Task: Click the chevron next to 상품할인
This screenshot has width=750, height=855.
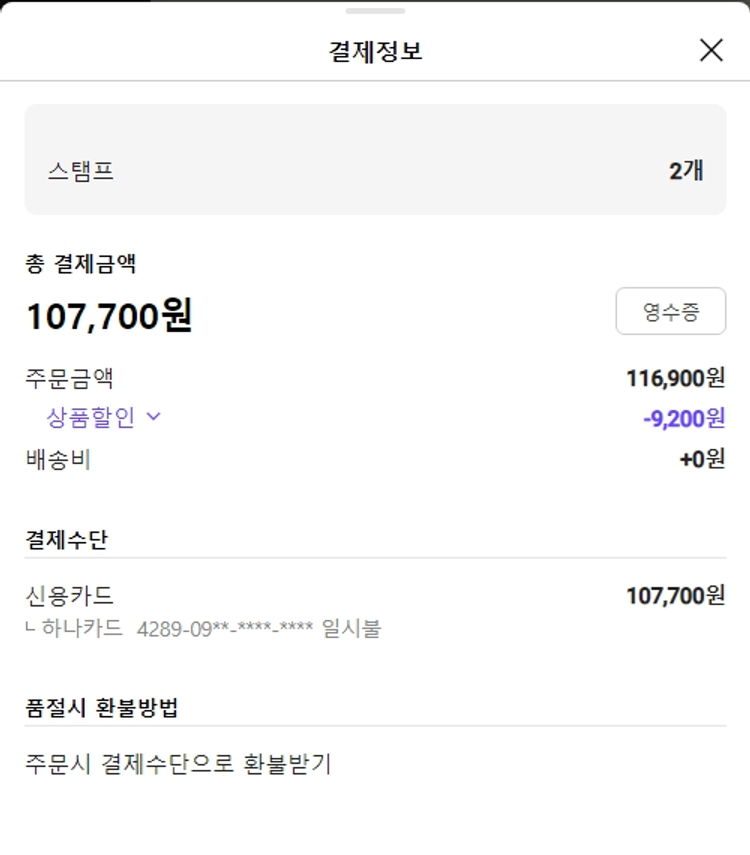Action: [153, 417]
